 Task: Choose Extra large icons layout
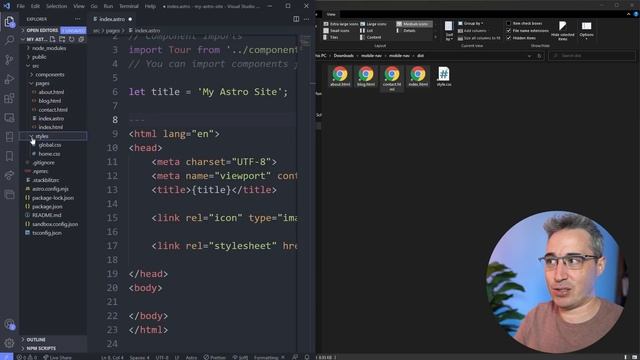point(341,24)
